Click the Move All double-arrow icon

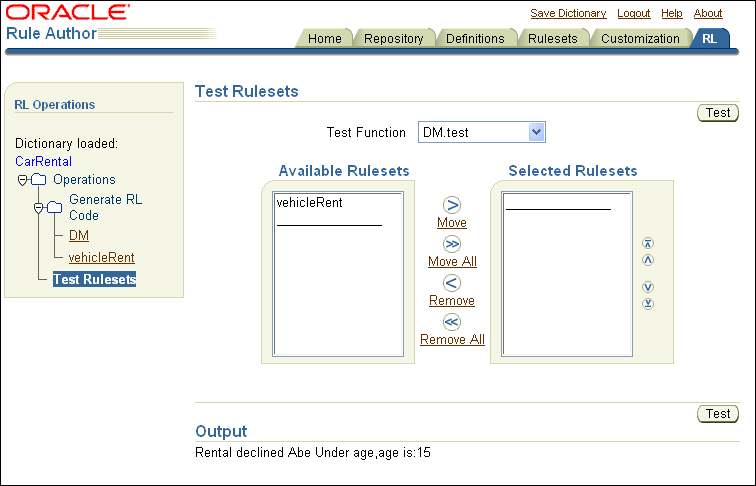pyautogui.click(x=452, y=244)
